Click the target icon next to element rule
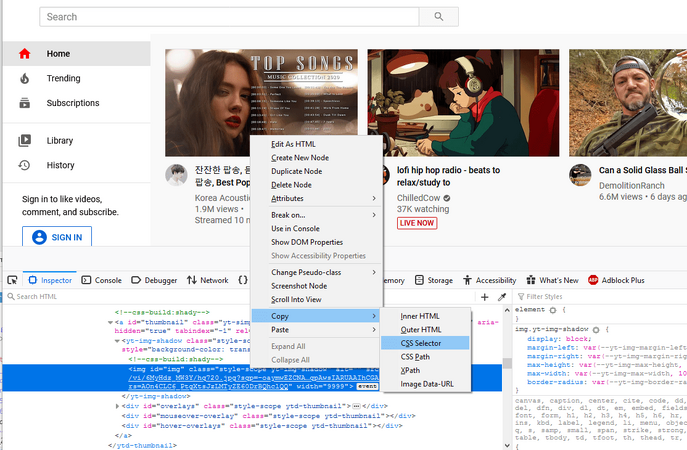This screenshot has width=687, height=450. pyautogui.click(x=553, y=310)
